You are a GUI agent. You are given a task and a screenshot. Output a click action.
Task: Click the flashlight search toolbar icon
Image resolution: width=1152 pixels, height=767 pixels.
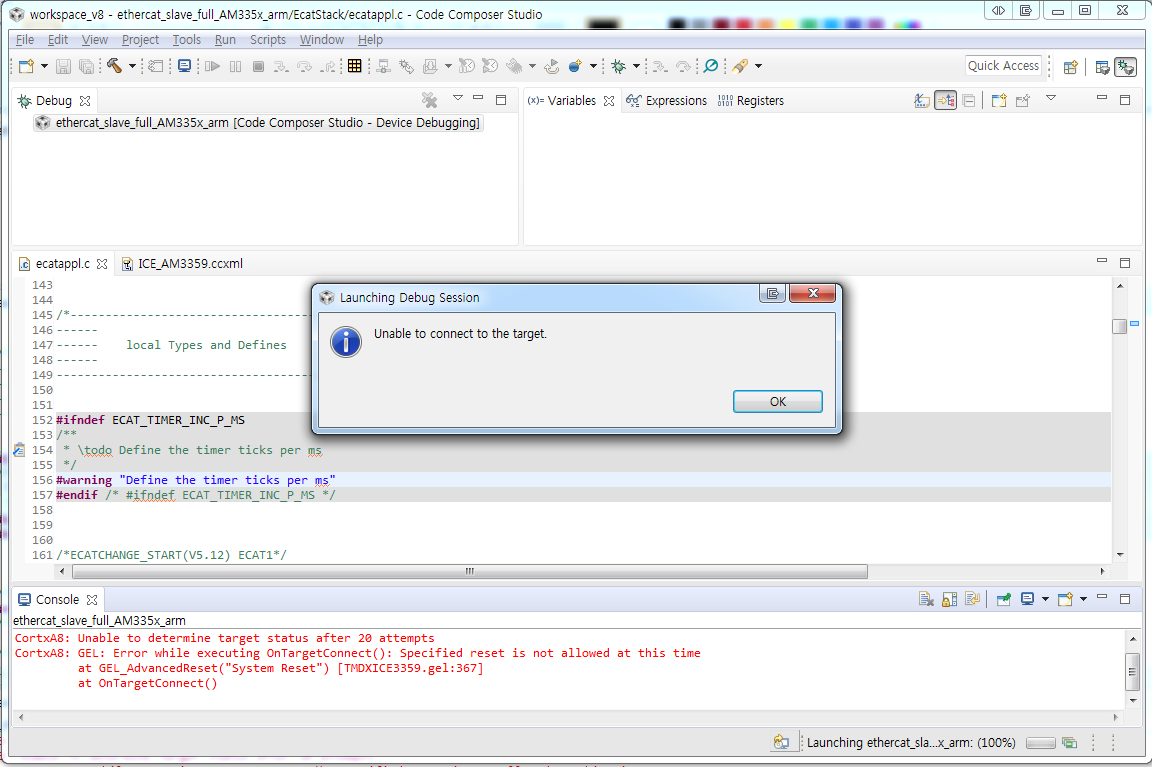point(740,66)
